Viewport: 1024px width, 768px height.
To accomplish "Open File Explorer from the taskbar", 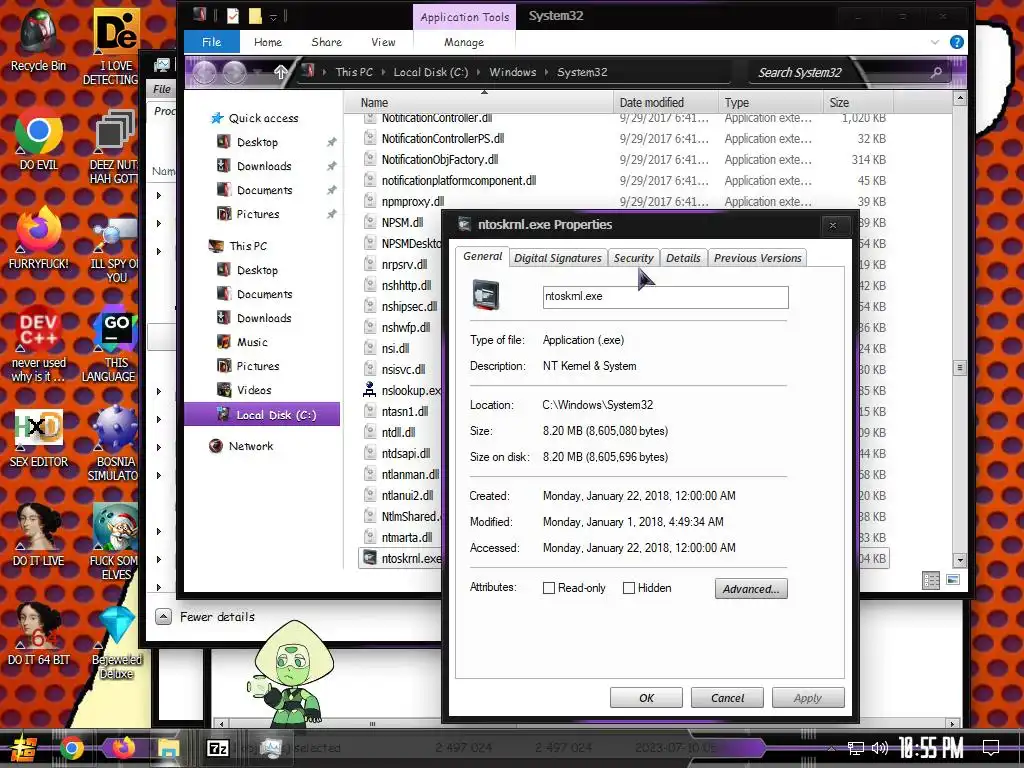I will (x=168, y=748).
